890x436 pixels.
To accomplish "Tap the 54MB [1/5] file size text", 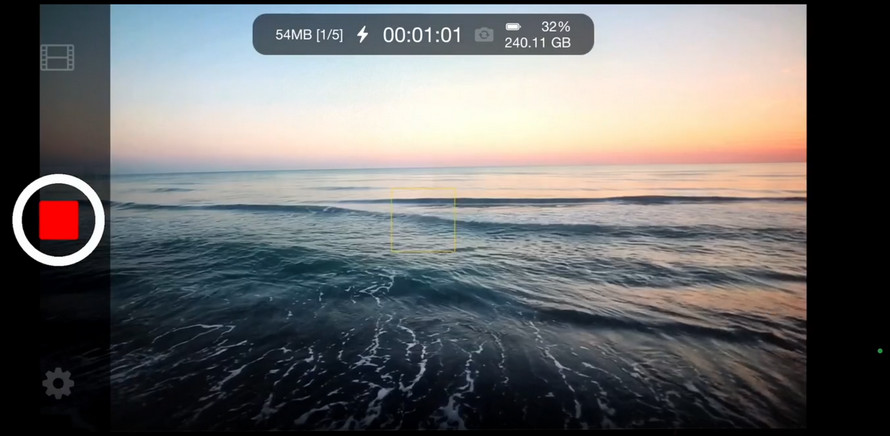I will click(309, 35).
